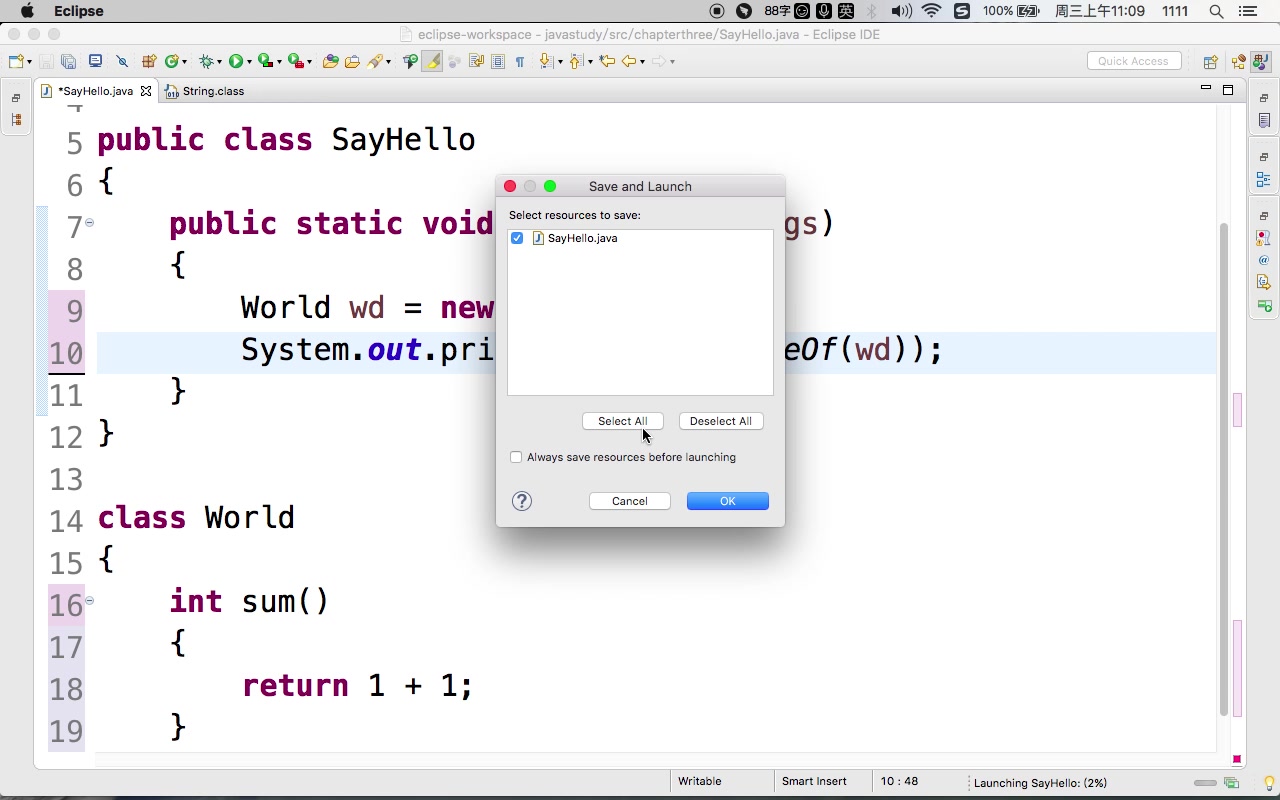
Task: Click the New Java Class icon
Action: pyautogui.click(x=171, y=61)
